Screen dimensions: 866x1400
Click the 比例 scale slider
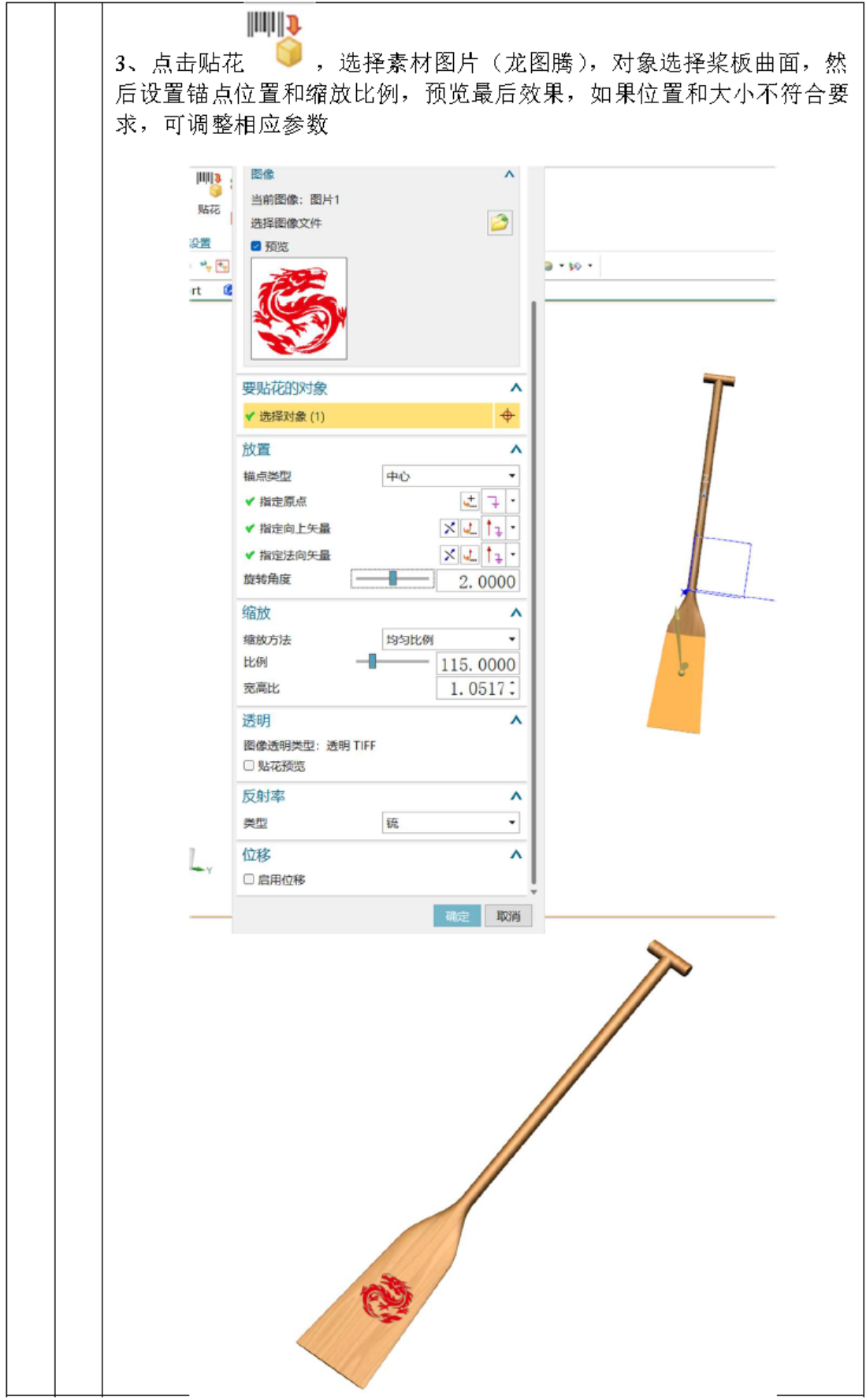coord(392,662)
